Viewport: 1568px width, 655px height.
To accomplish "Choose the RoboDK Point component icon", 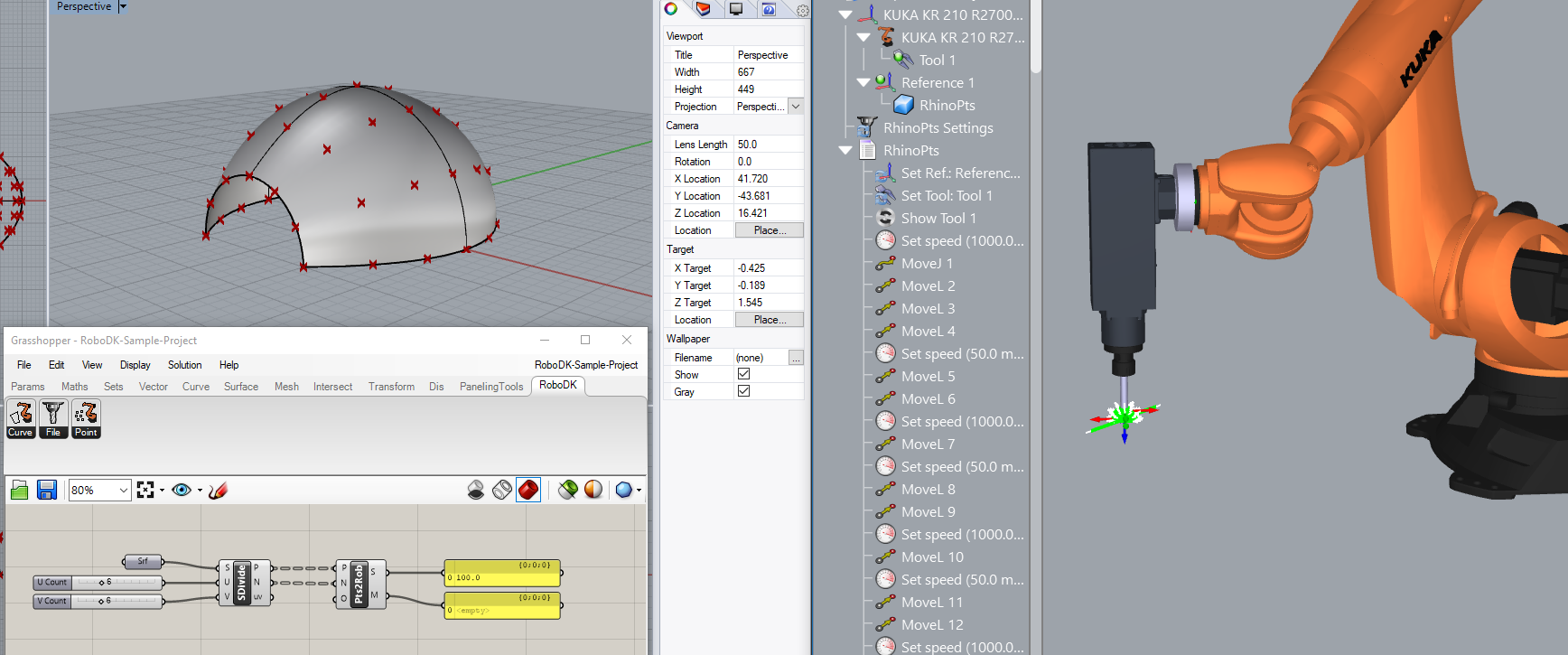I will (86, 418).
